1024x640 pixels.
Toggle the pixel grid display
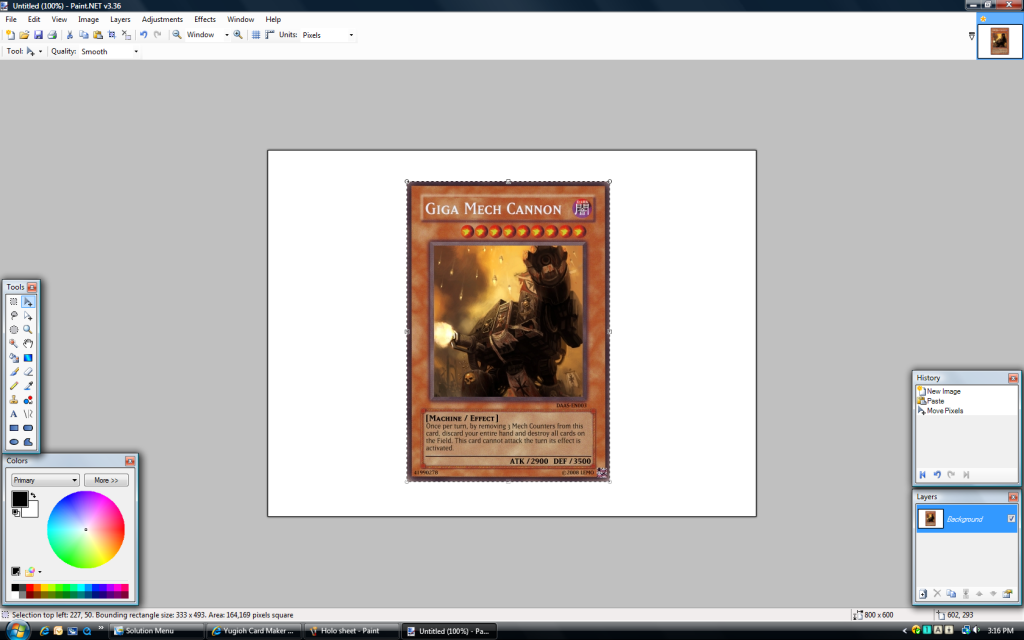click(256, 35)
